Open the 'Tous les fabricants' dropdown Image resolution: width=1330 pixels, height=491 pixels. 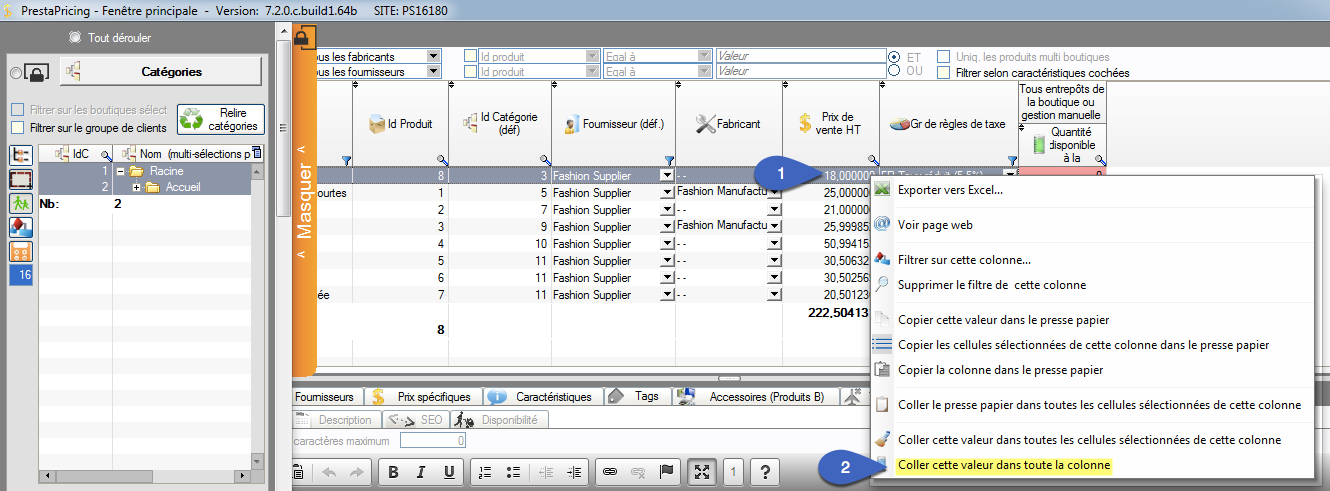pos(433,57)
